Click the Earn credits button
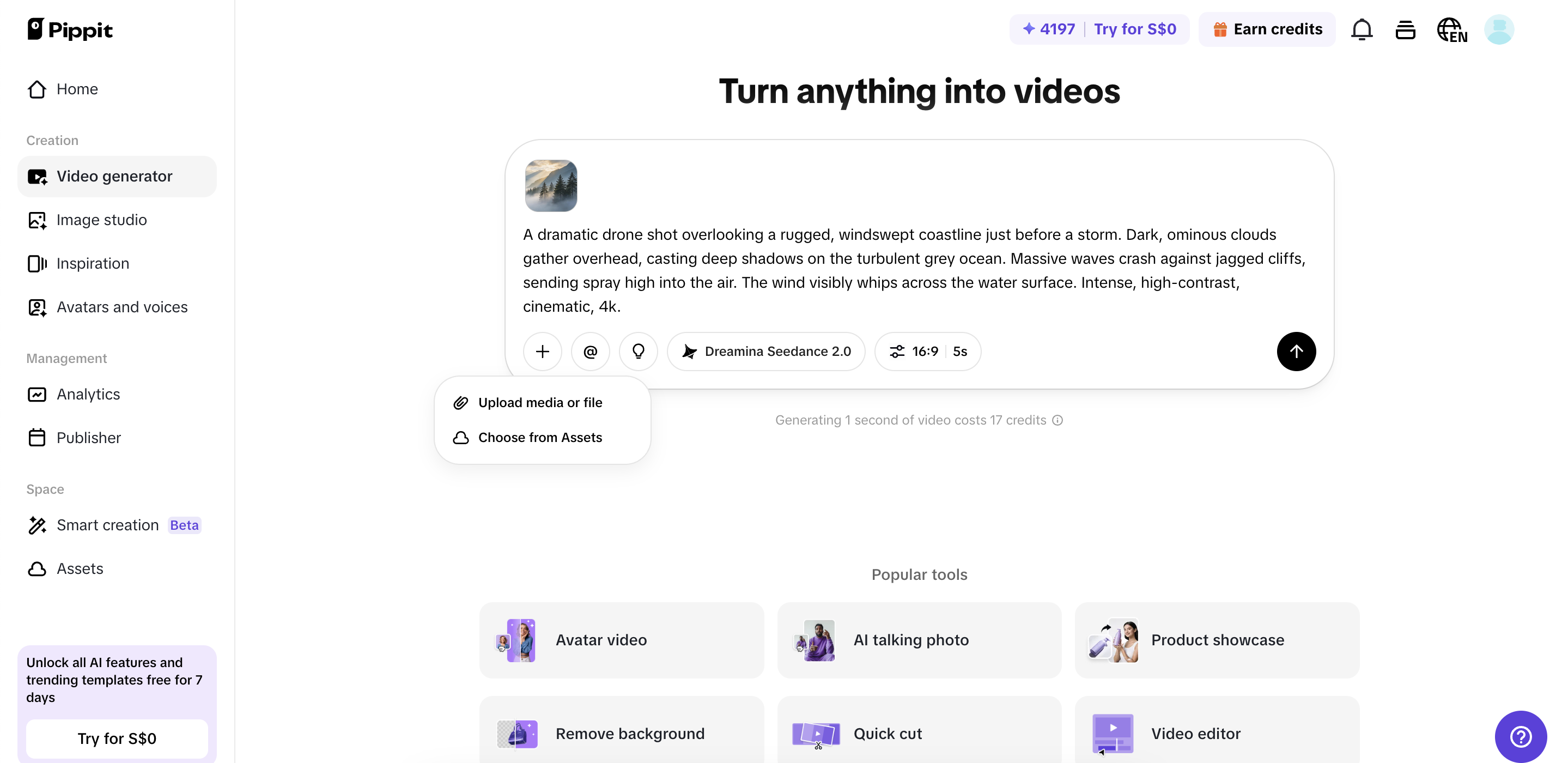This screenshot has height=763, width=1568. [1266, 29]
